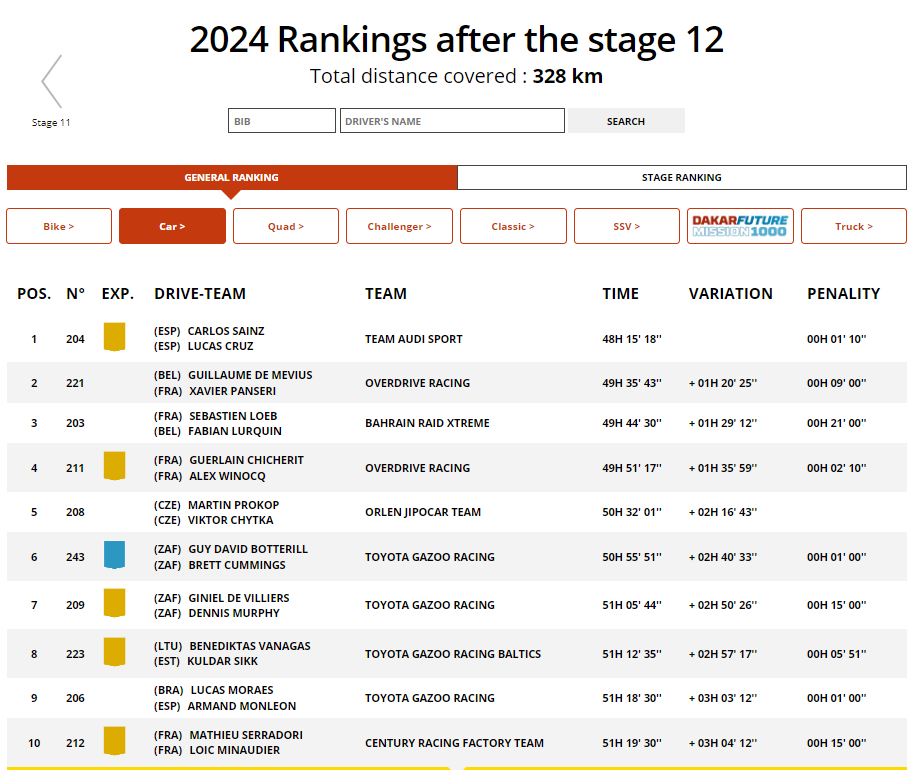The width and height of the screenshot is (917, 770).
Task: Click the variation + 01H 20' 25''
Action: pos(723,384)
